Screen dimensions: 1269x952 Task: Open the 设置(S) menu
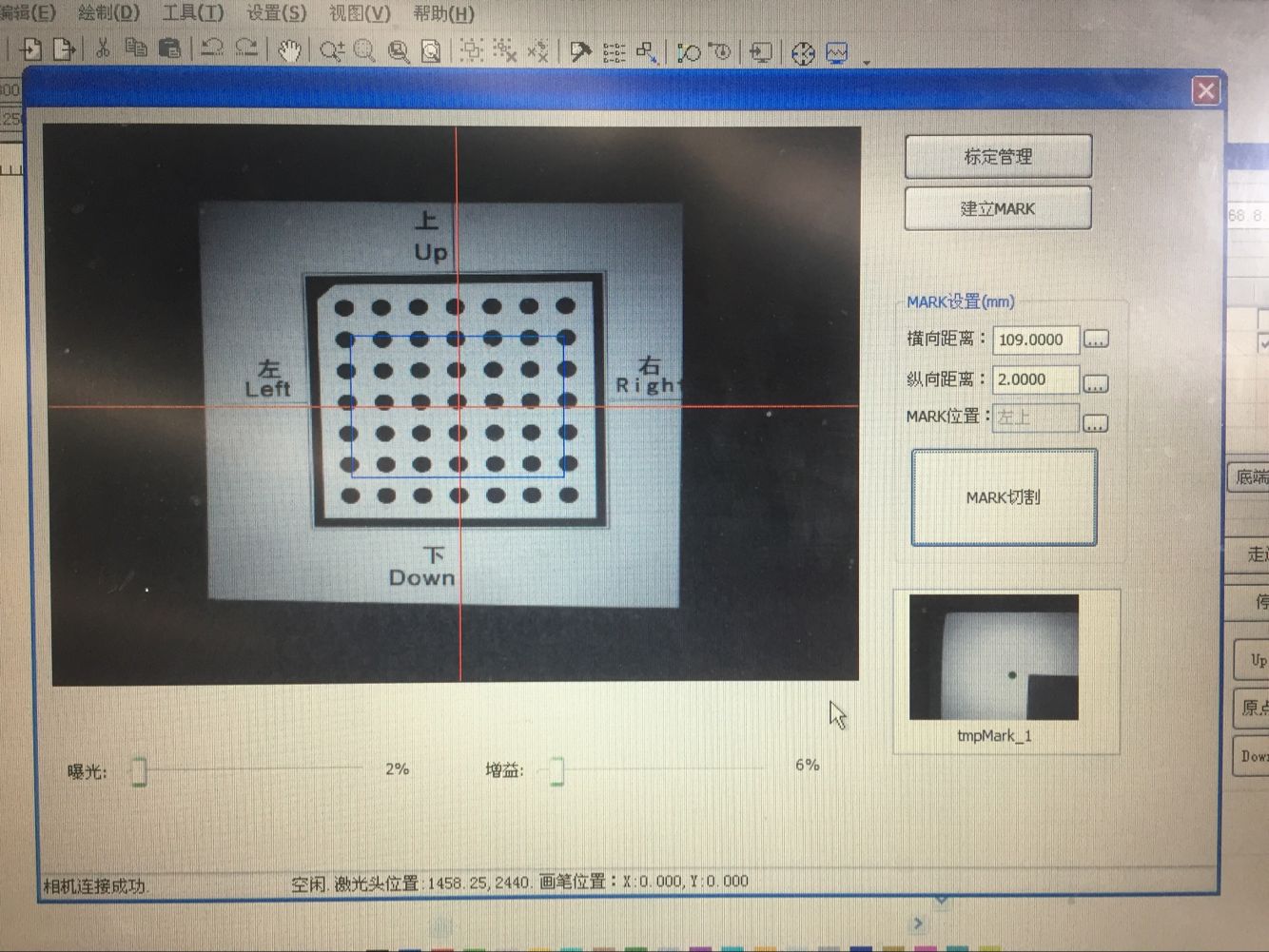(276, 13)
